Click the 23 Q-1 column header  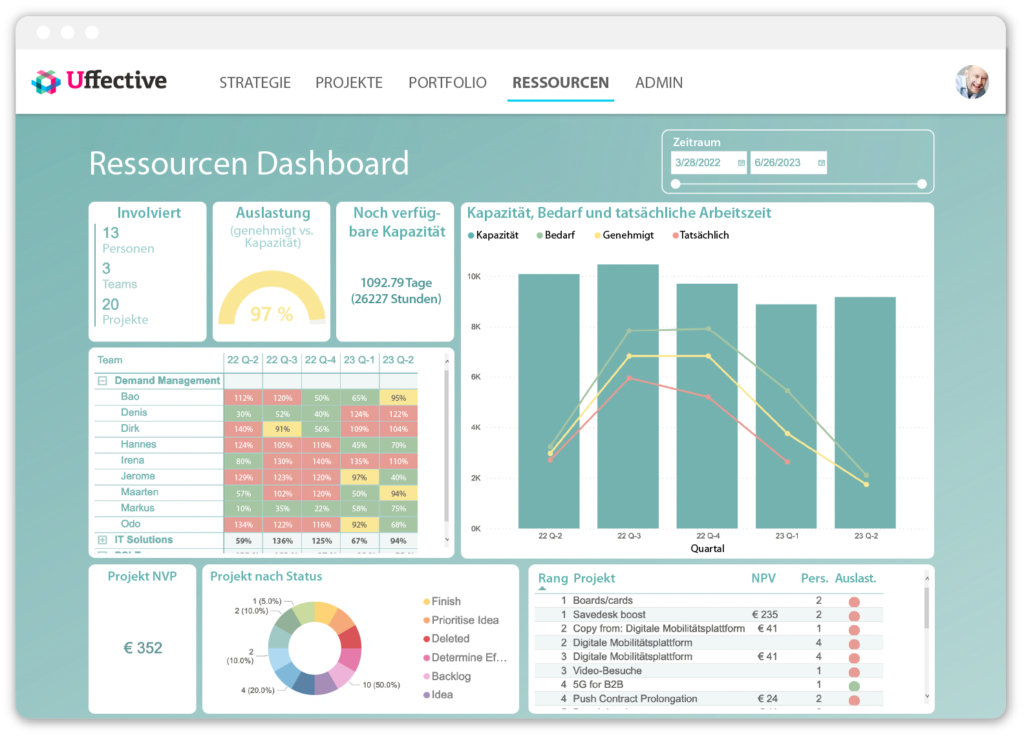[x=359, y=360]
